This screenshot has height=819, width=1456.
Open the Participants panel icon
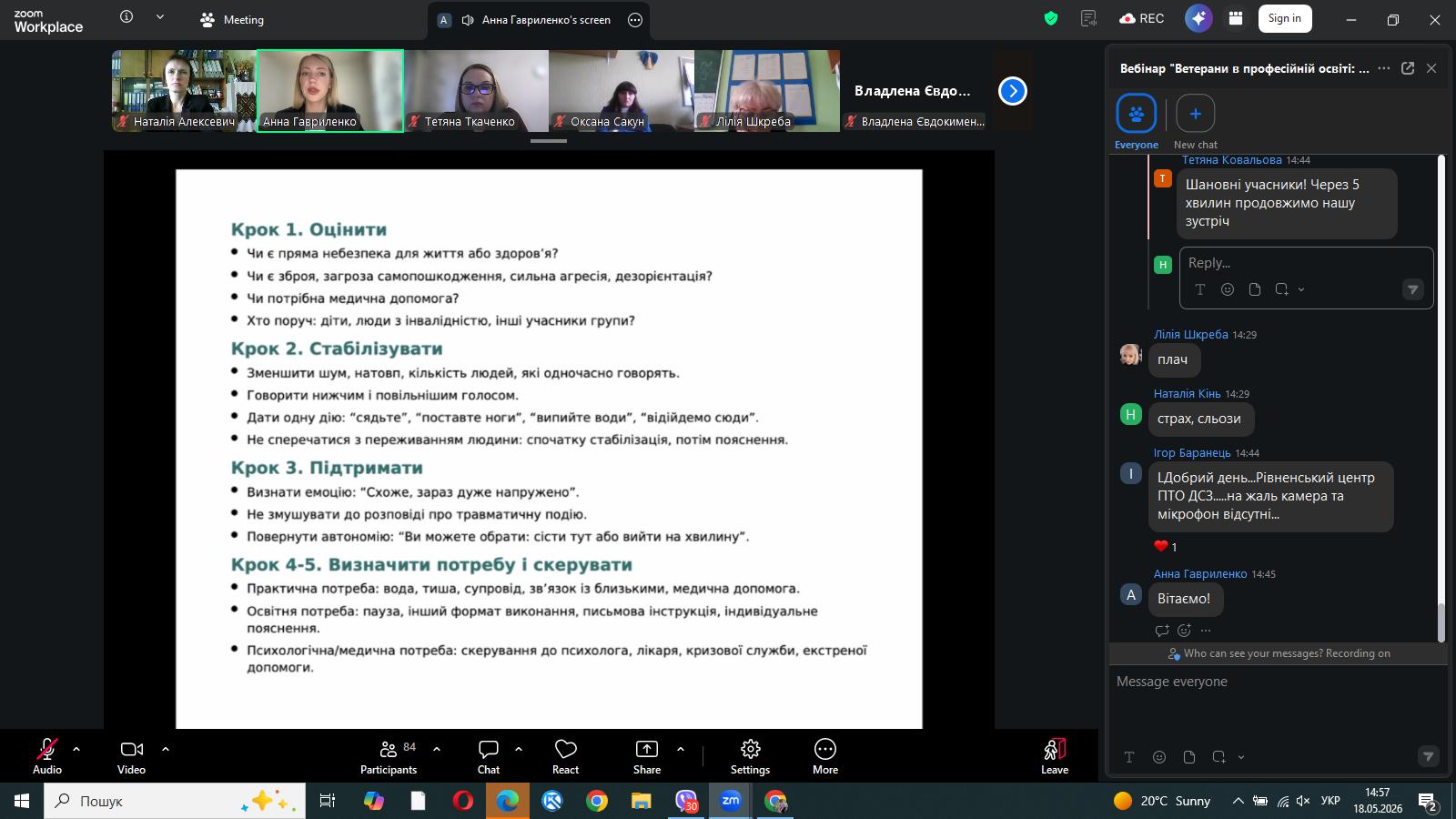(389, 749)
